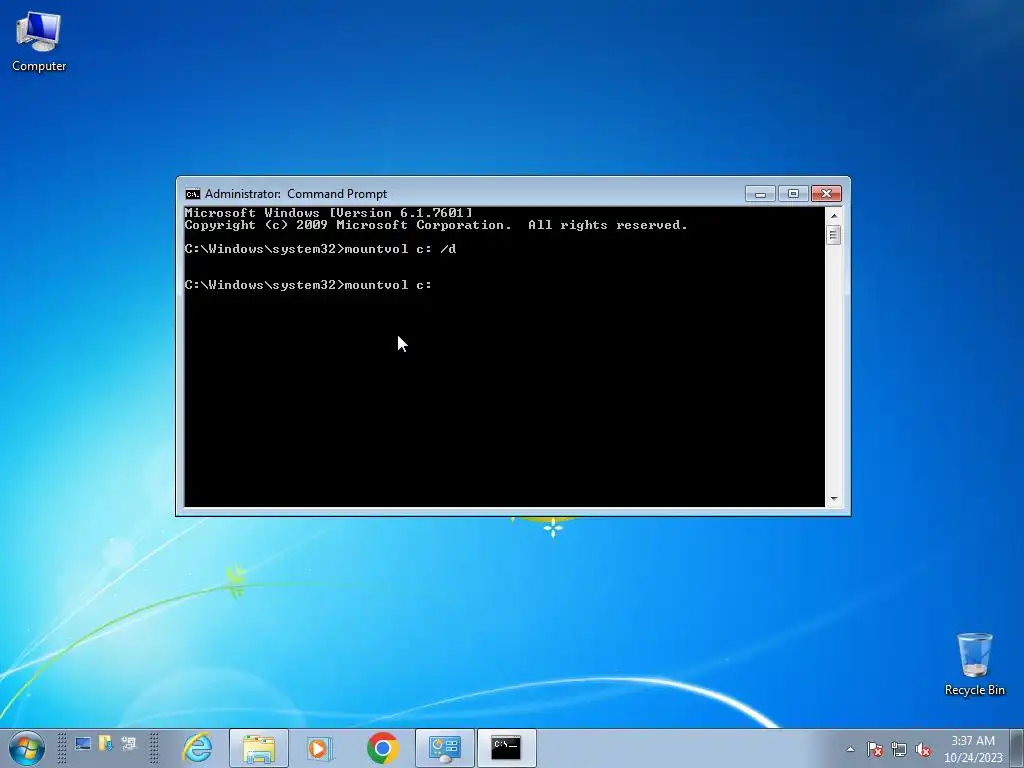Open the clock showing 3:37 AM

(x=973, y=749)
